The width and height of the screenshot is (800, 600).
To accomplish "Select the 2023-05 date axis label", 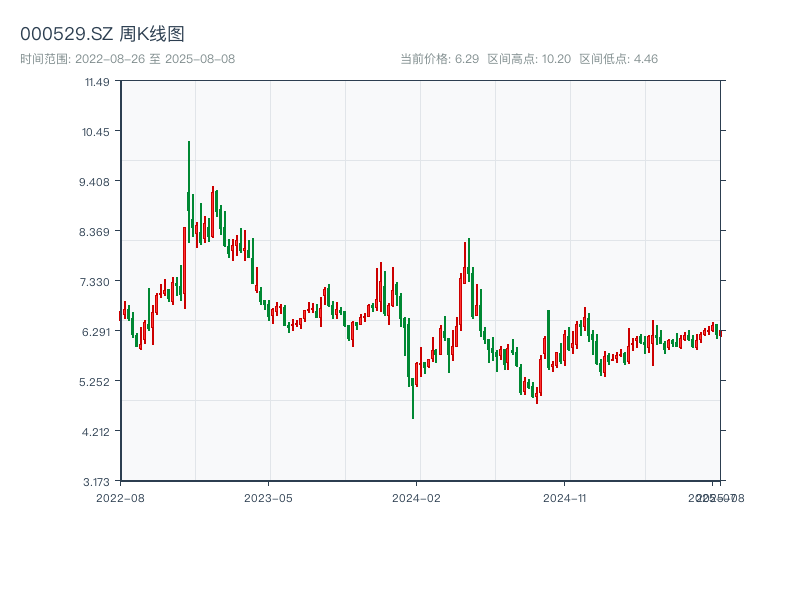I will click(268, 497).
